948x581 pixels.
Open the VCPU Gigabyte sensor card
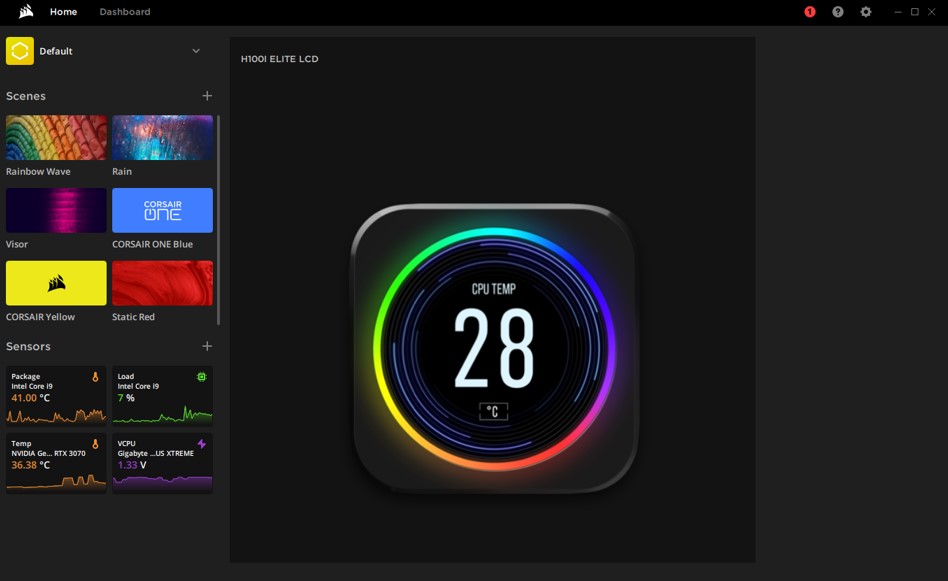pyautogui.click(x=162, y=463)
